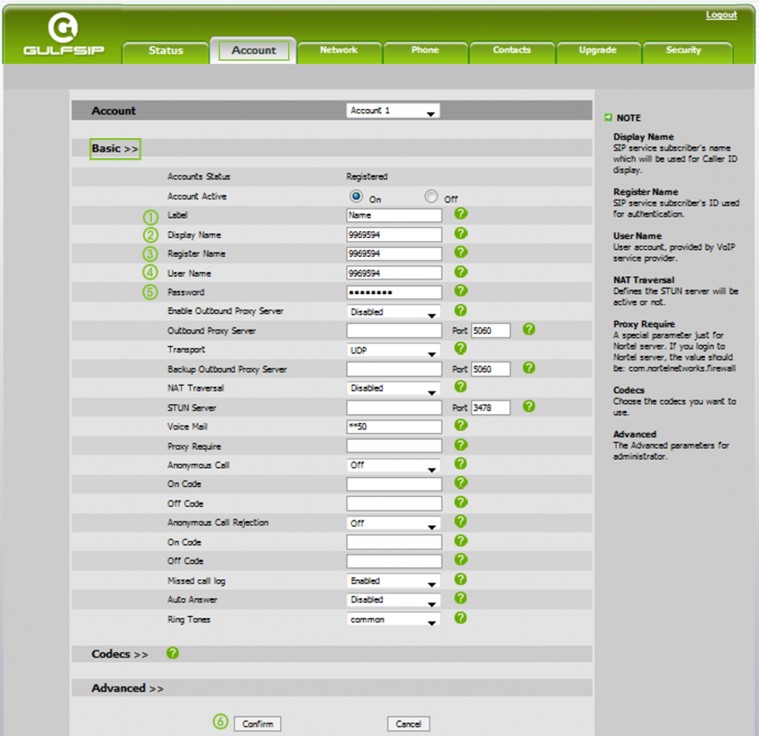
Task: Click help icon next to STUN Server port
Action: [x=529, y=406]
